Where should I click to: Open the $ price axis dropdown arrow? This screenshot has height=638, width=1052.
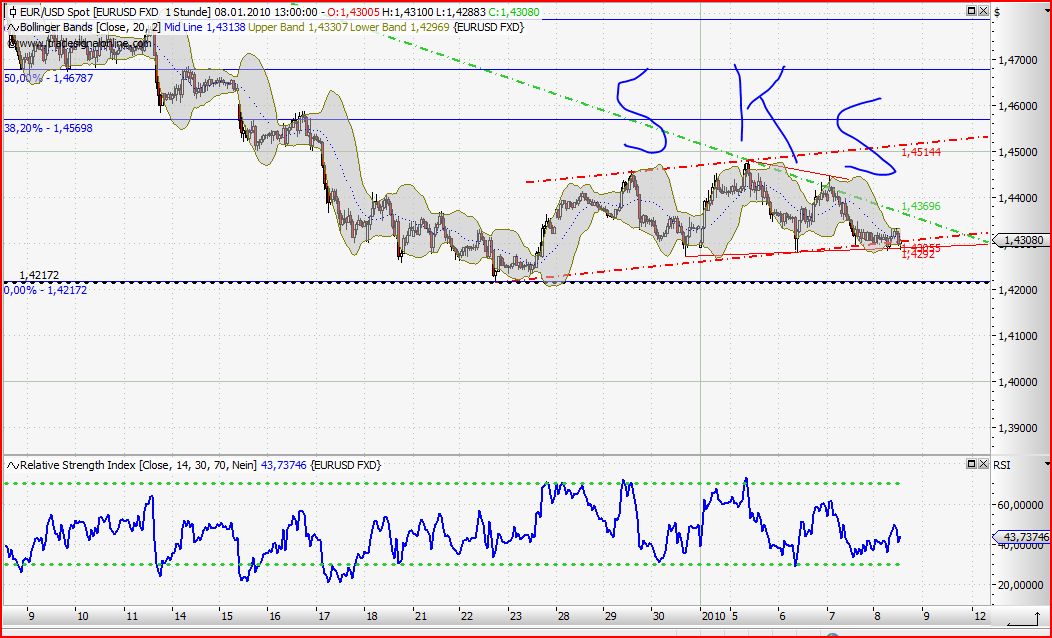coord(1047,11)
